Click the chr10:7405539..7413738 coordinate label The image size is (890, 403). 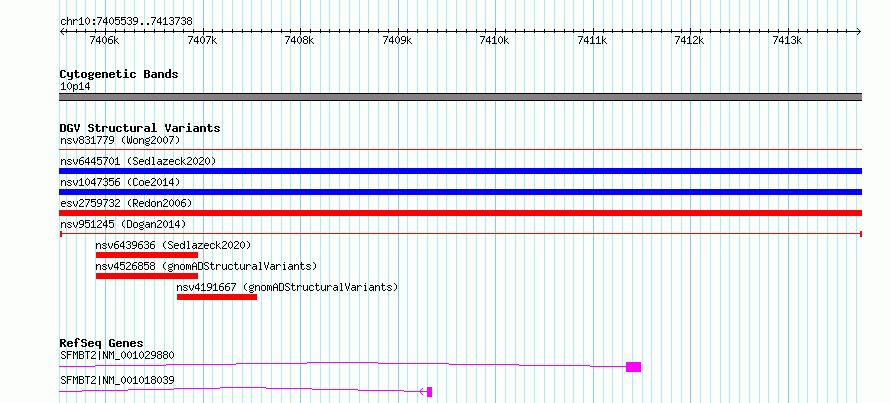click(126, 22)
